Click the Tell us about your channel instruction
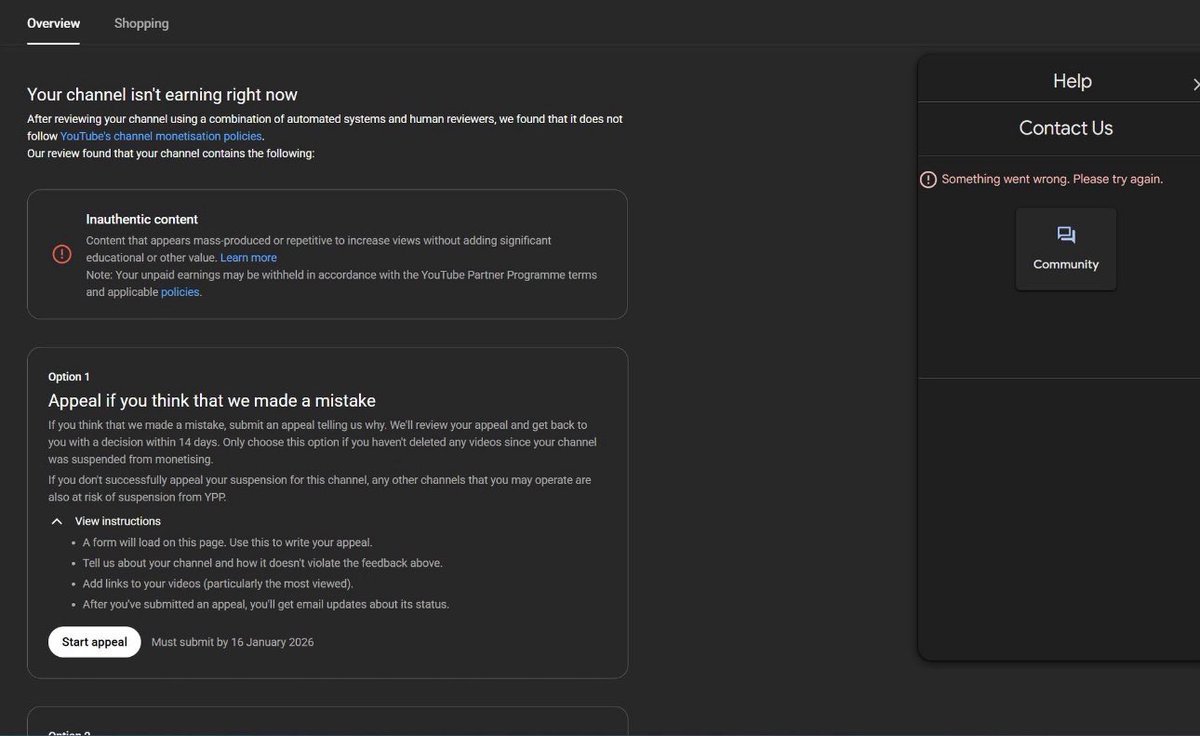The image size is (1200, 736). click(263, 563)
